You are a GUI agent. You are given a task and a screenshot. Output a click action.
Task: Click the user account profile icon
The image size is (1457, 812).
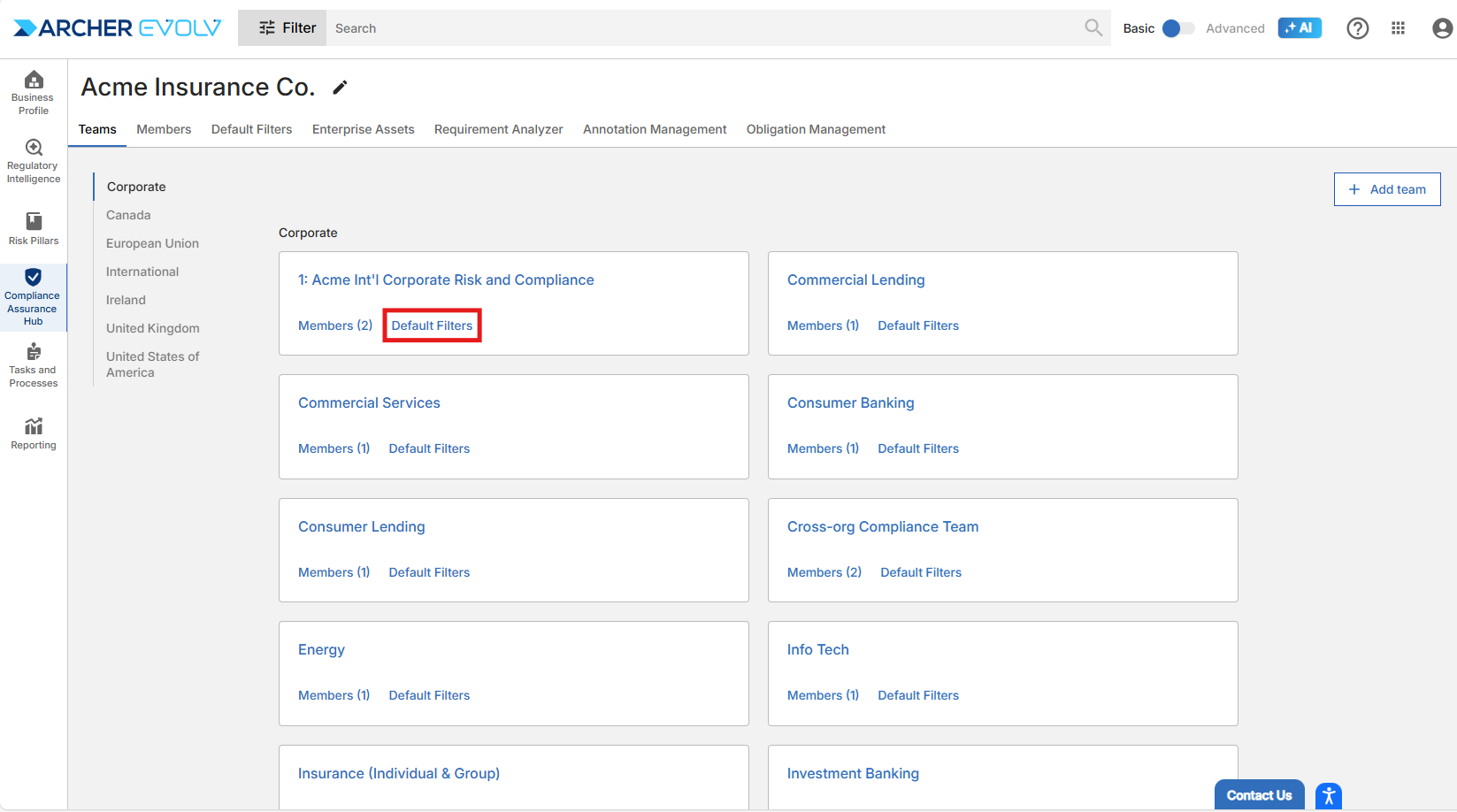[x=1442, y=28]
